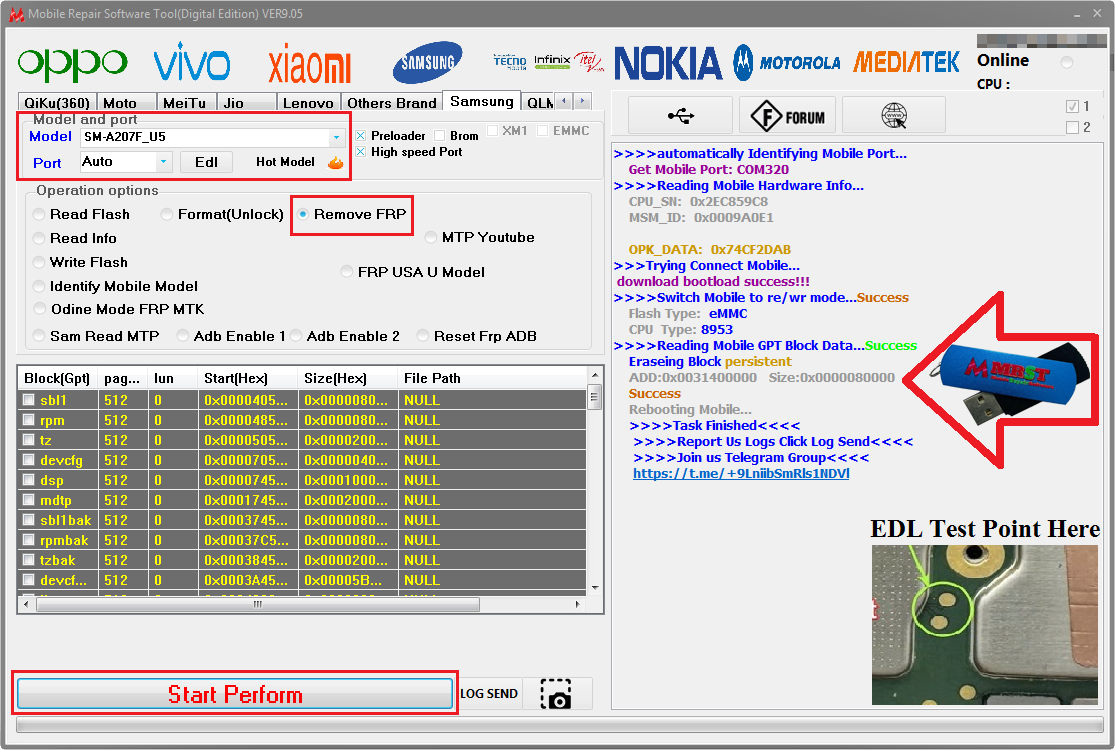Check the sbl1 partition checkbox

[29, 400]
